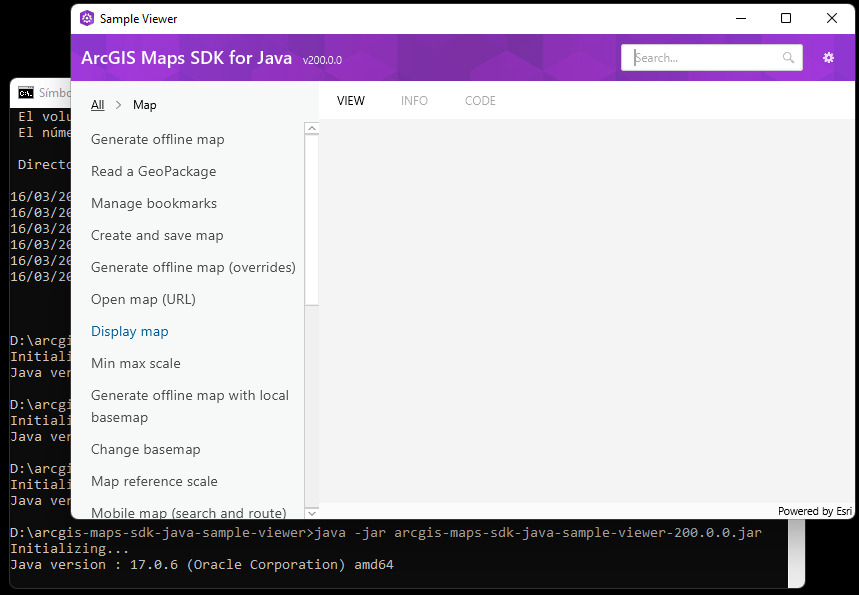Switch to the CODE tab
The image size is (859, 595).
pyautogui.click(x=480, y=100)
